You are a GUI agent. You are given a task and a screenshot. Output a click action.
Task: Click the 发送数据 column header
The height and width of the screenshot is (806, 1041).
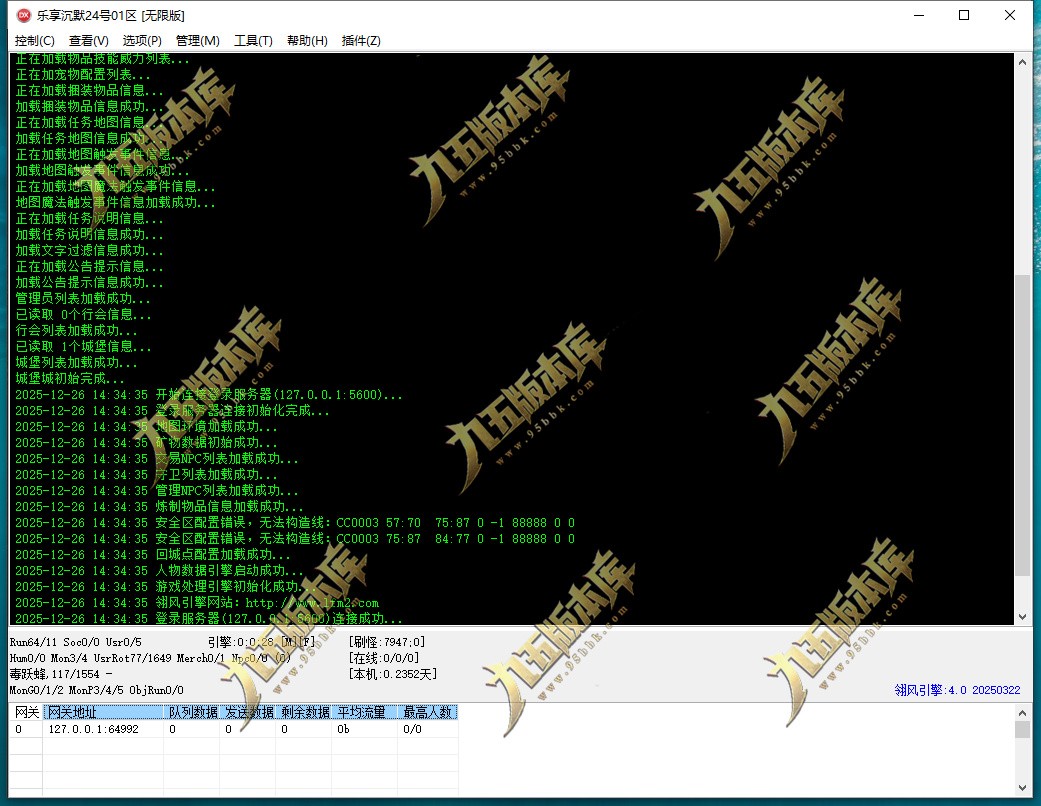(x=248, y=712)
